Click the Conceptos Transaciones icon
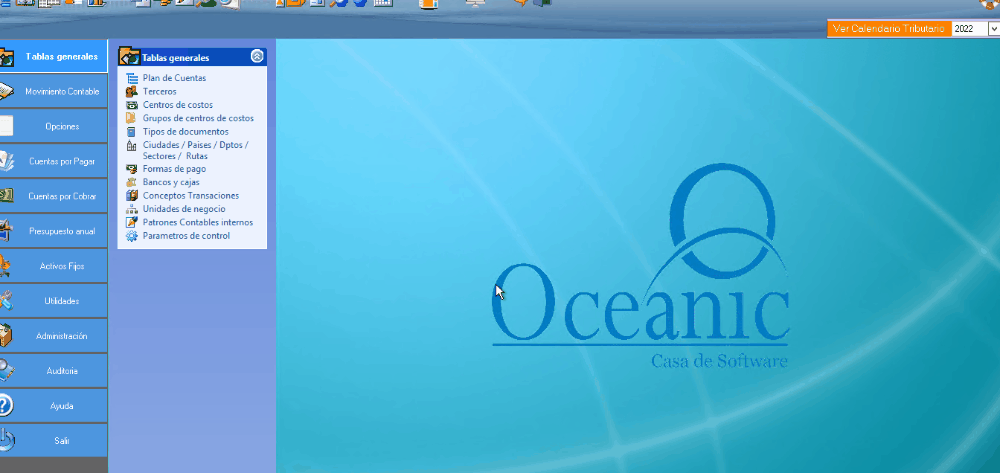The image size is (1000, 473). 132,196
